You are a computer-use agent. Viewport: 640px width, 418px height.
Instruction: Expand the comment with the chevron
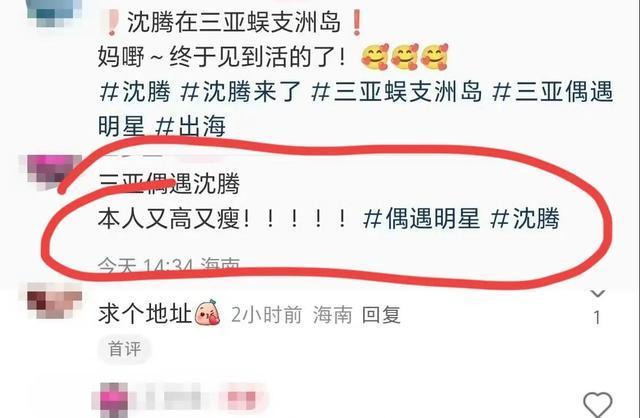tap(598, 293)
